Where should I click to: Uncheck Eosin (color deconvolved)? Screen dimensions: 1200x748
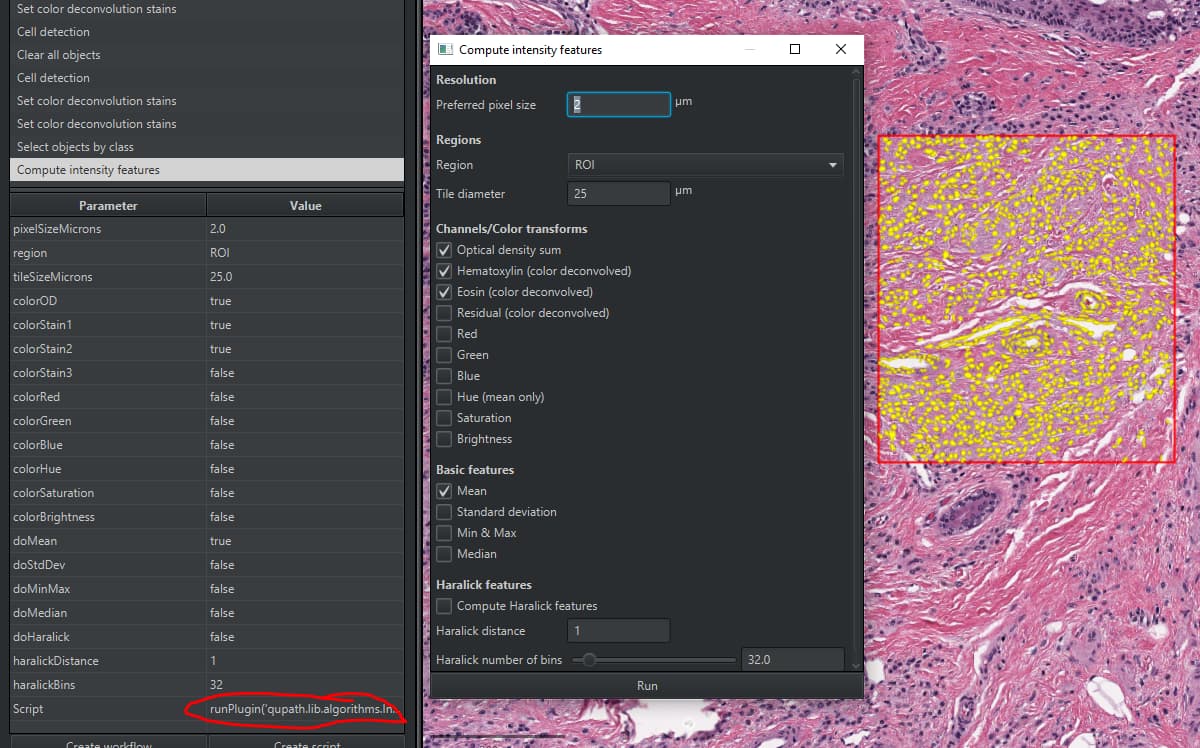click(x=444, y=292)
